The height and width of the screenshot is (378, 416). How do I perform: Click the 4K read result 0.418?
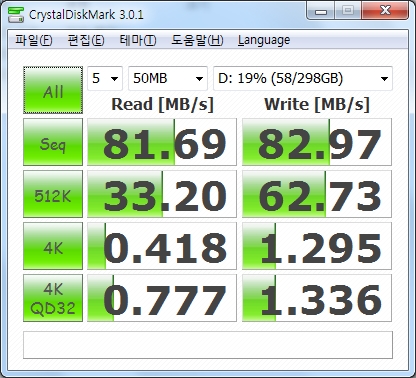162,246
